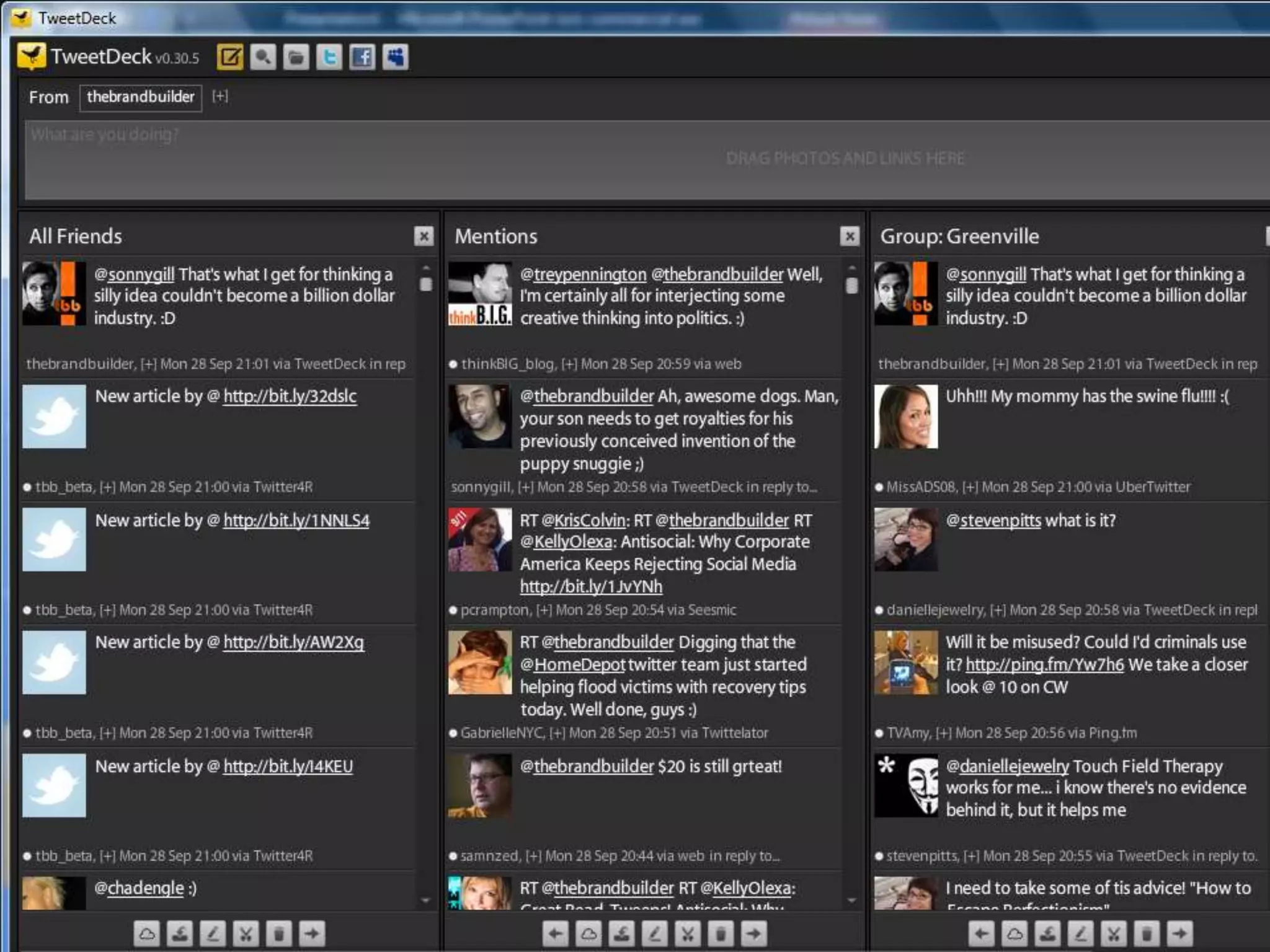The width and height of the screenshot is (1270, 952).
Task: Click the groups folder icon in toolbar
Action: point(296,58)
